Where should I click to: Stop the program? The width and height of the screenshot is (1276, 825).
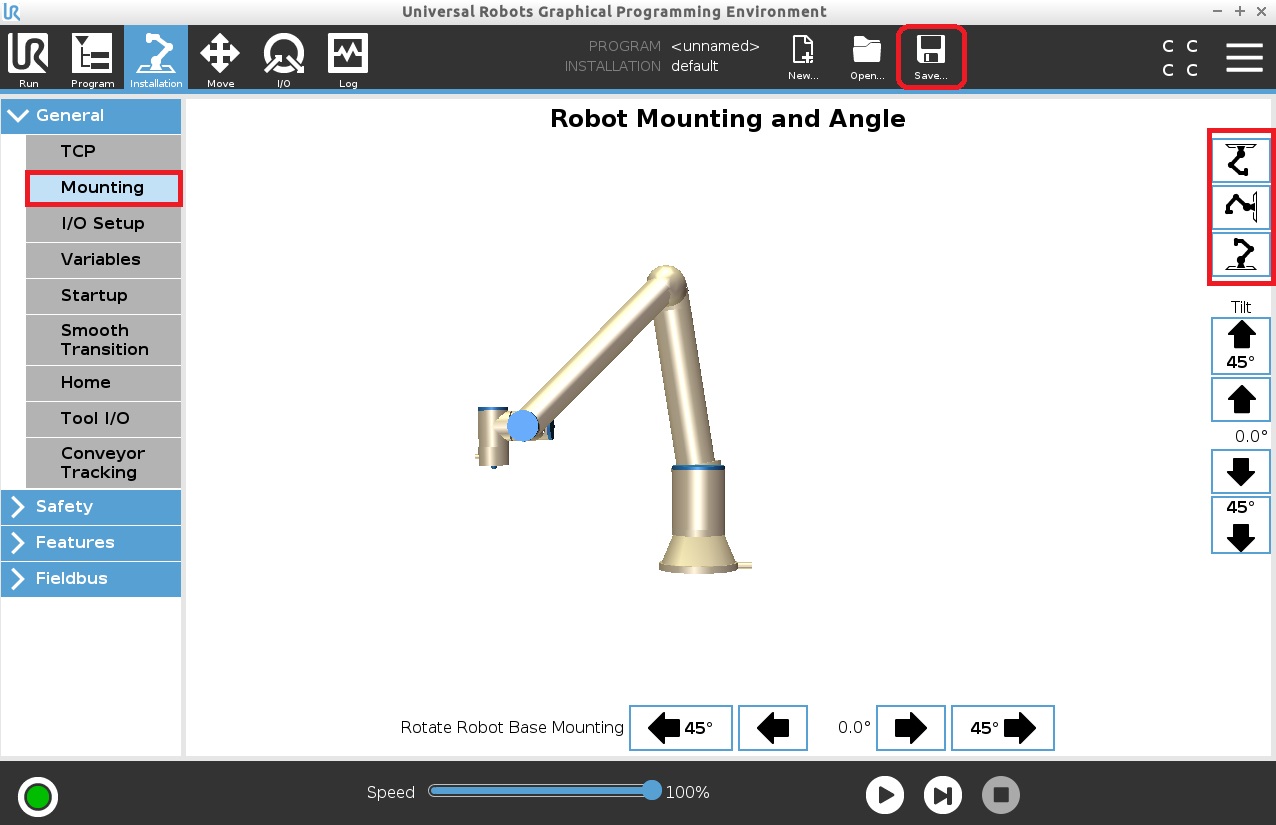click(1001, 795)
